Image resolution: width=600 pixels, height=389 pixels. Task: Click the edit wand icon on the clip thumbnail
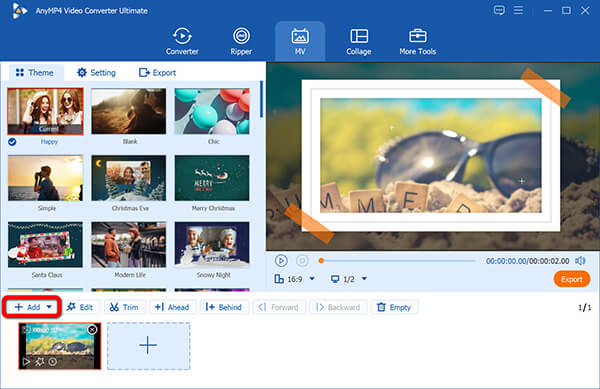[x=39, y=361]
